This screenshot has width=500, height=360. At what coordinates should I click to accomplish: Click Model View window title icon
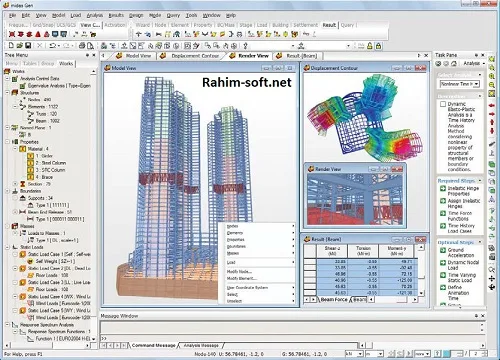107,68
